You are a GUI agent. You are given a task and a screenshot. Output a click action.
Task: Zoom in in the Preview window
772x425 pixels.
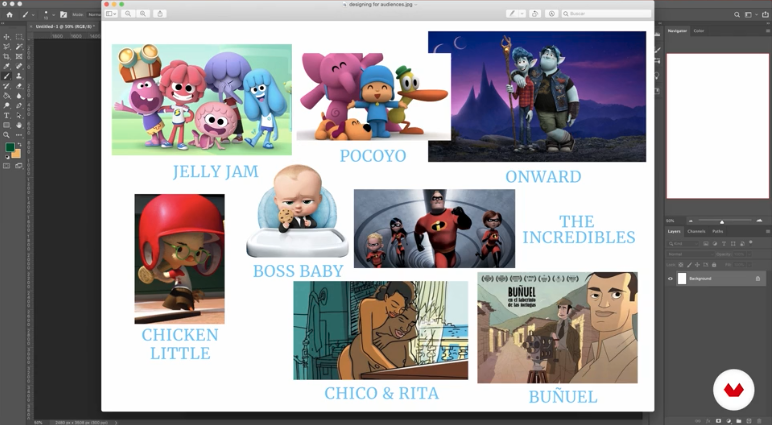(143, 14)
